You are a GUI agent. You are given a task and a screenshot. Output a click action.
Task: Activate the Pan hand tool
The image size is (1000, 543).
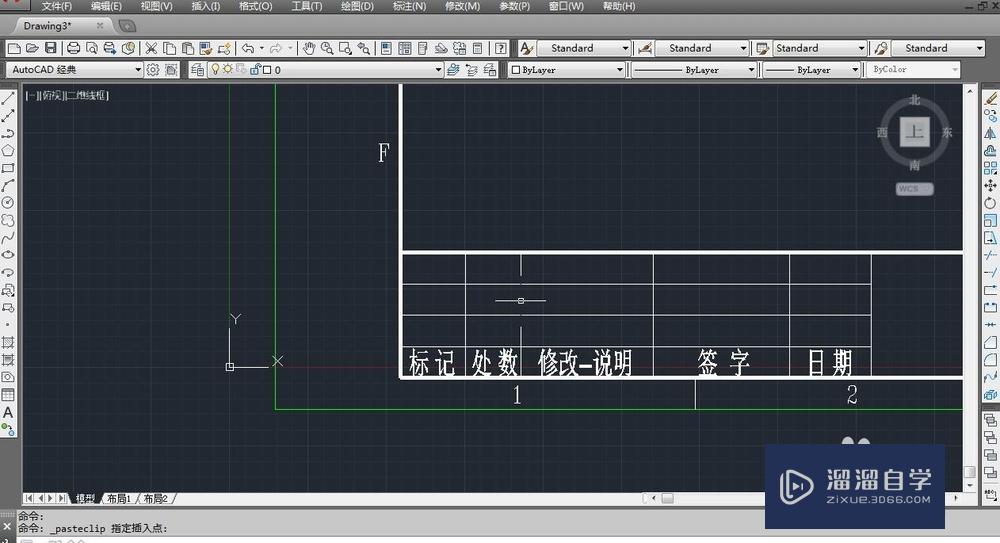coord(309,48)
